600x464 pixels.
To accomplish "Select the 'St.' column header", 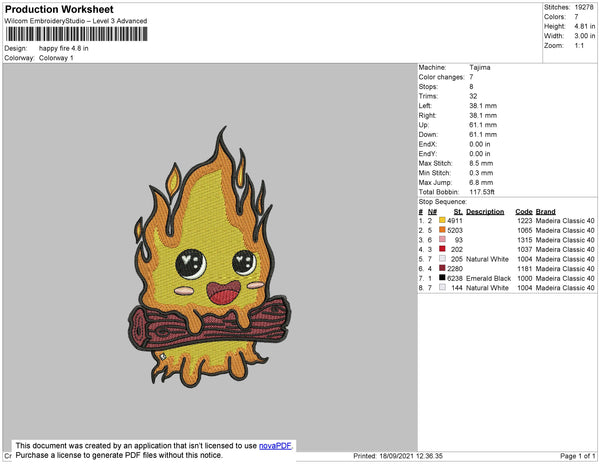I will click(458, 212).
